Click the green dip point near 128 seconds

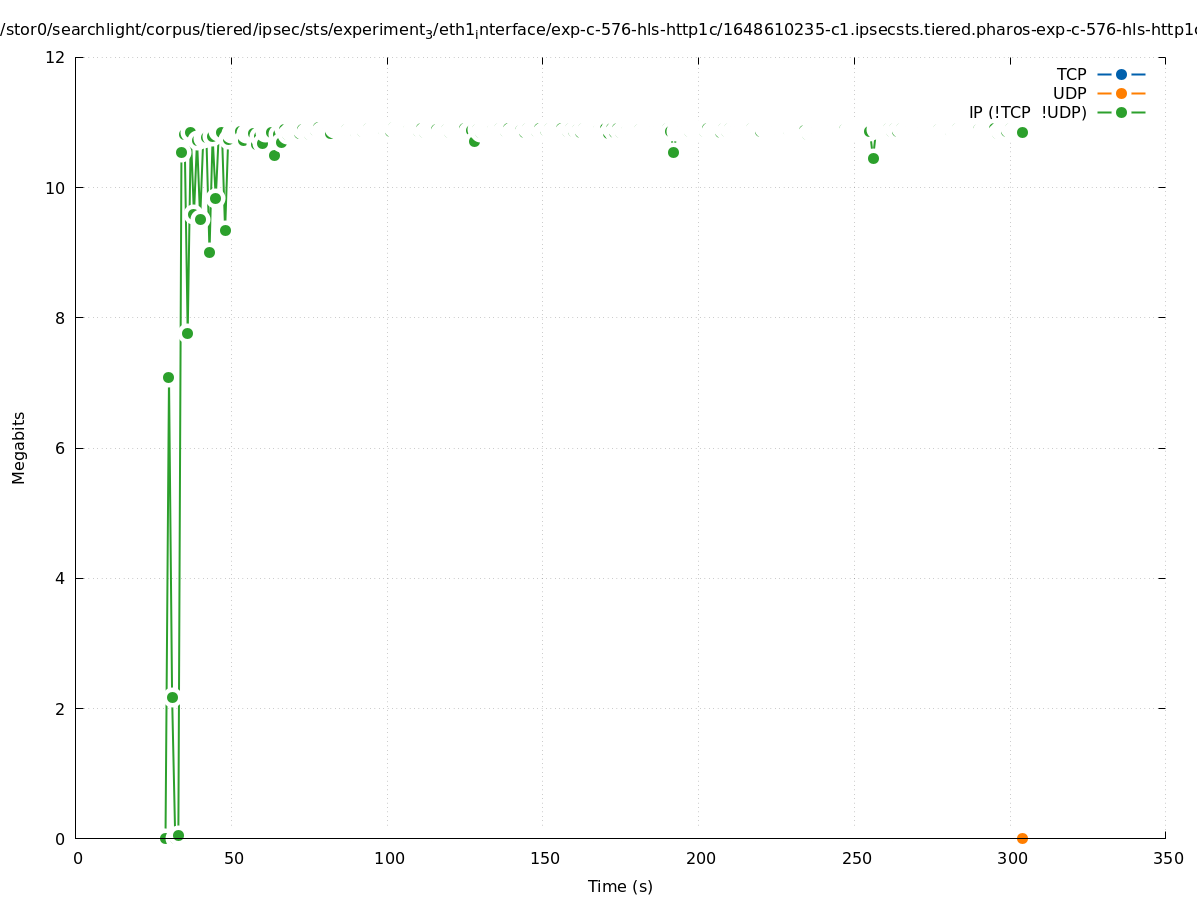tap(474, 141)
